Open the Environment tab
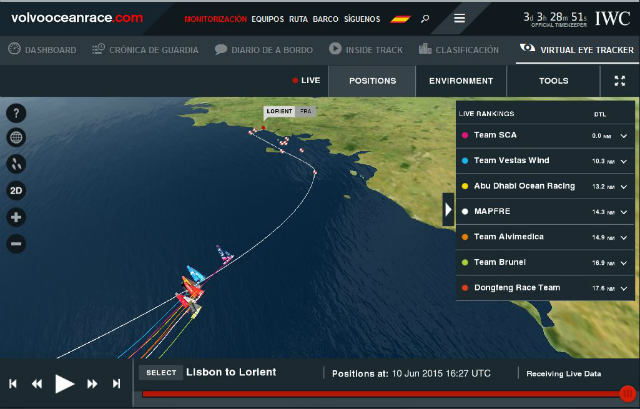The image size is (640, 409). point(461,81)
